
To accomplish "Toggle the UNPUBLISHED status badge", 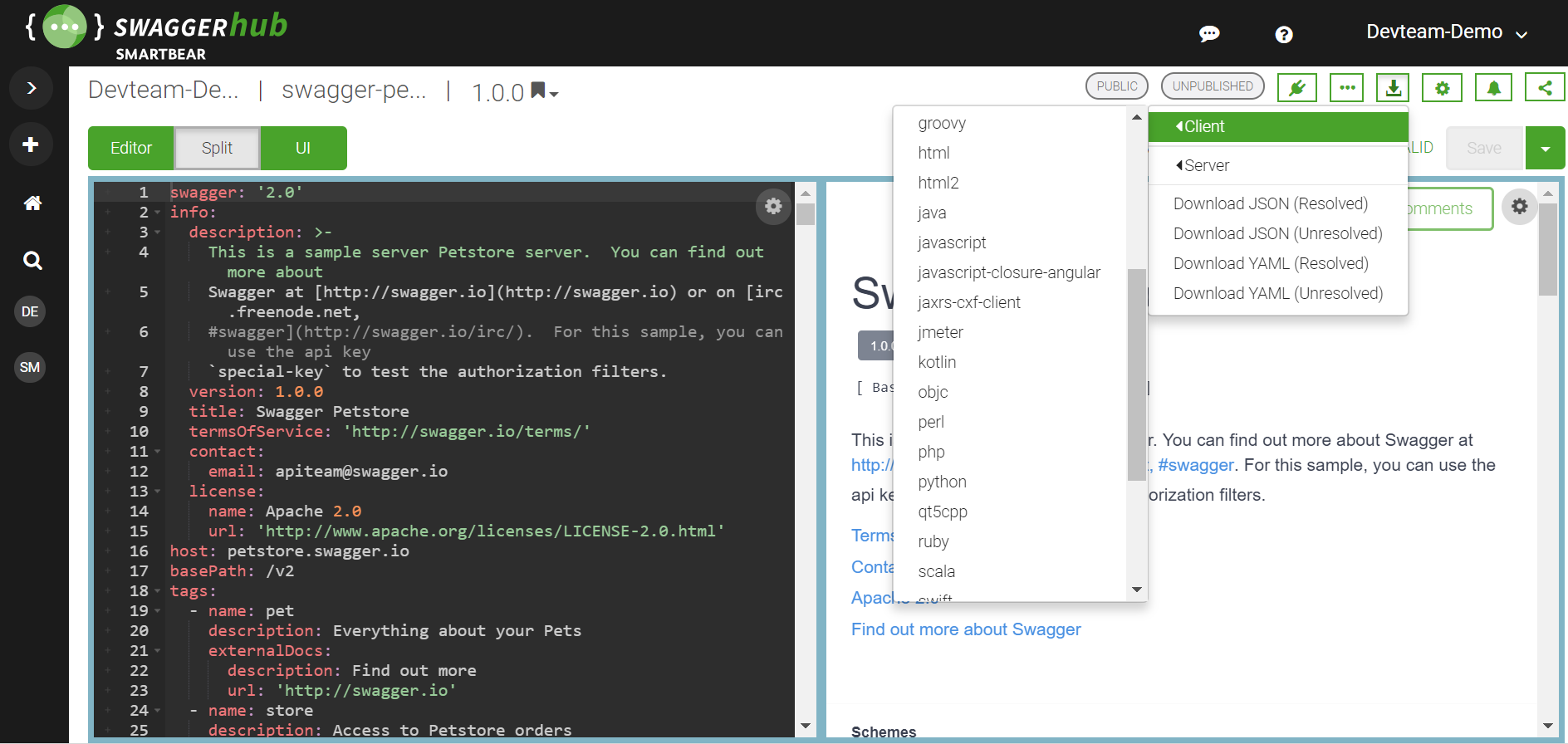I will (1212, 86).
